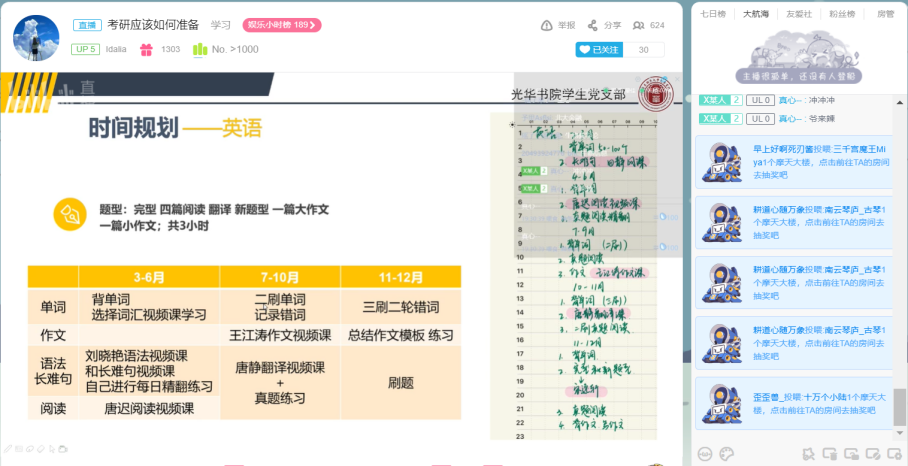Click the pink gift icon beside 1303
Viewport: 908px width, 466px height.
click(146, 50)
